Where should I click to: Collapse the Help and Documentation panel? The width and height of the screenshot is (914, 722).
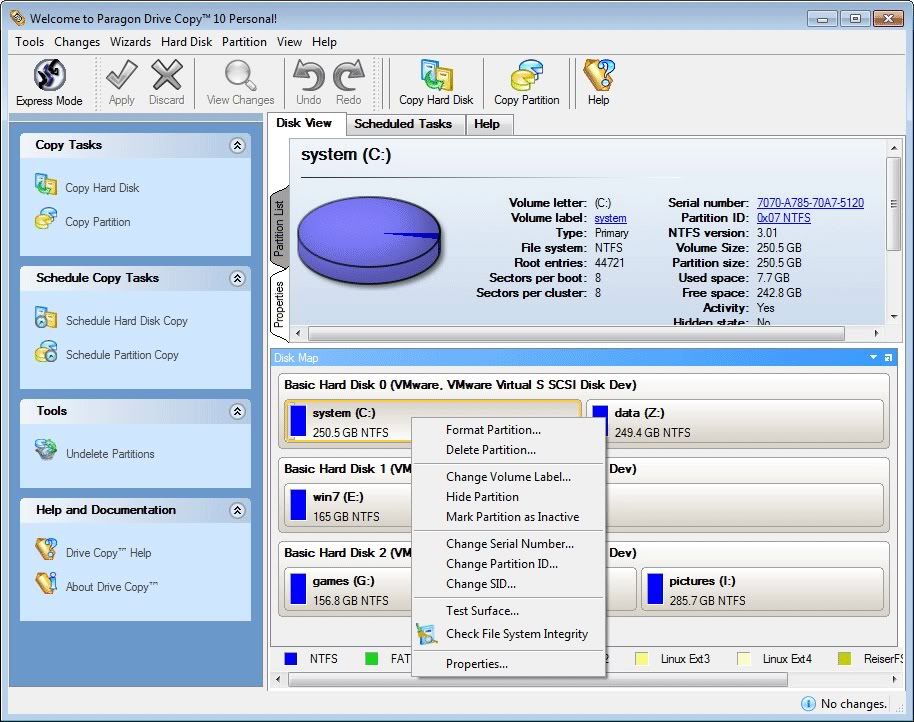237,510
